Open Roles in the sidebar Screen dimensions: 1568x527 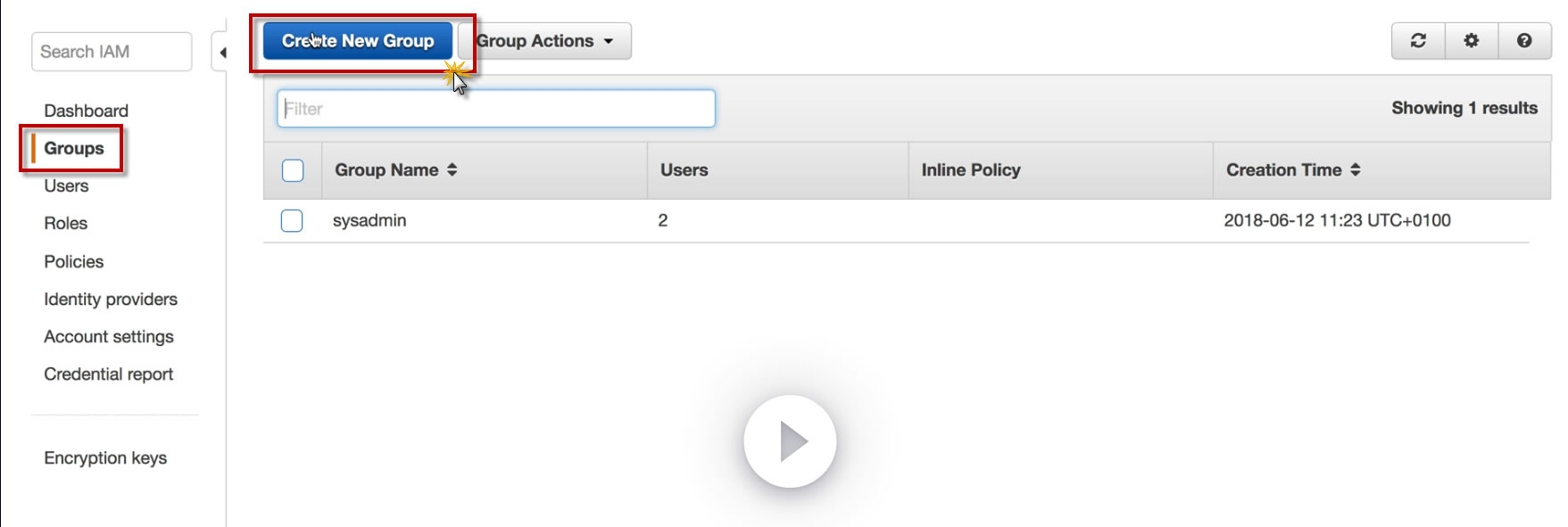tap(65, 223)
